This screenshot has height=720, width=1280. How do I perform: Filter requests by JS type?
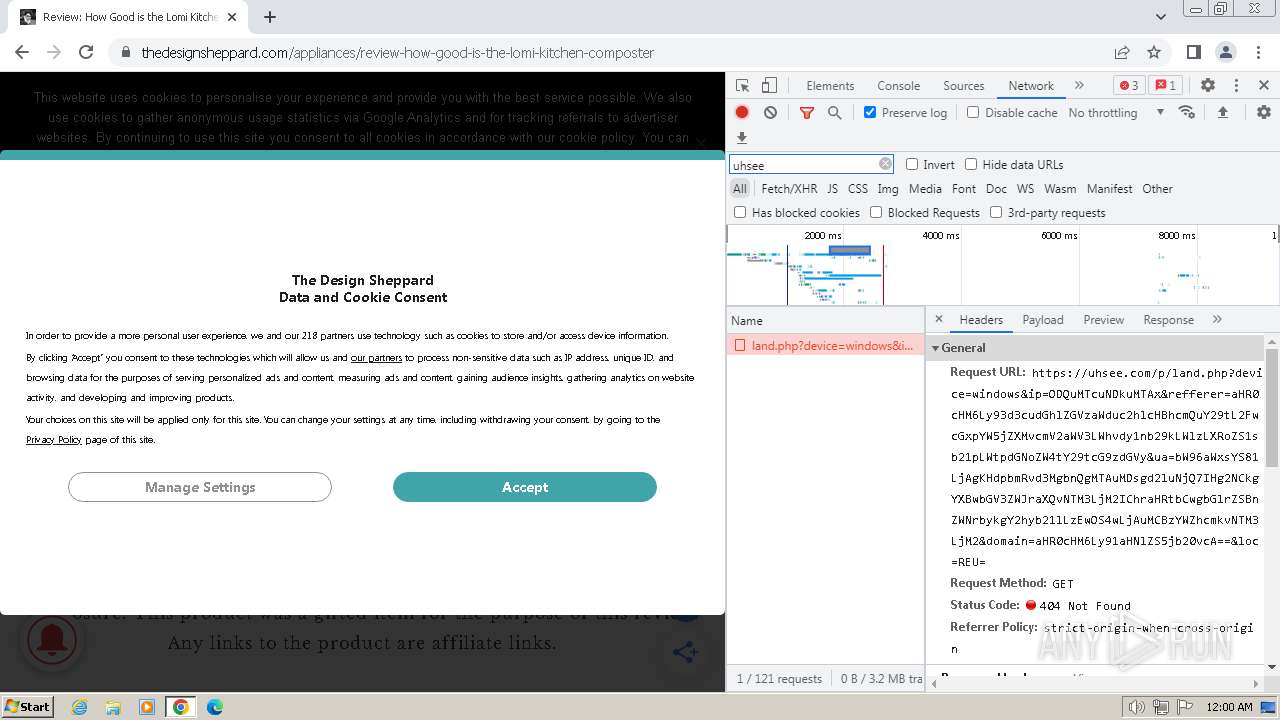click(x=832, y=189)
